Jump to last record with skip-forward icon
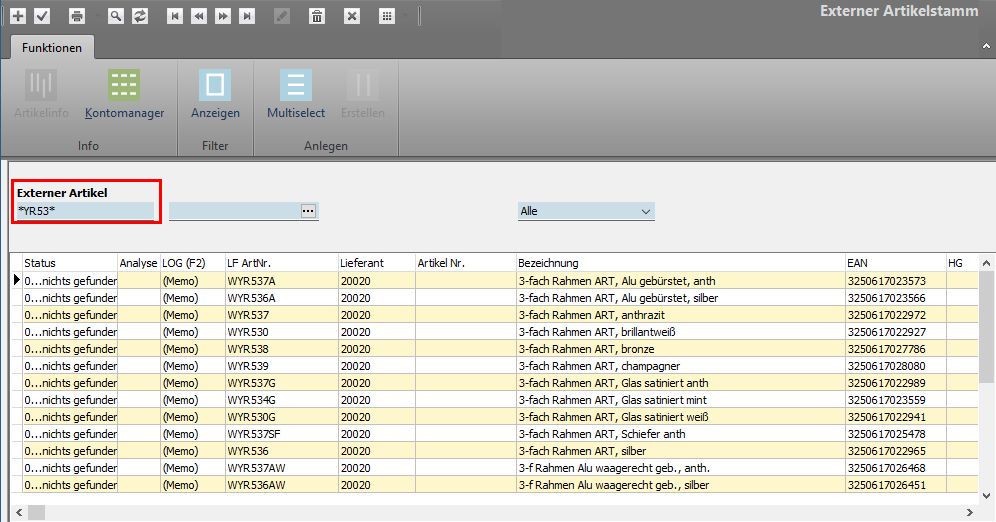The height and width of the screenshot is (522, 996). (x=247, y=16)
